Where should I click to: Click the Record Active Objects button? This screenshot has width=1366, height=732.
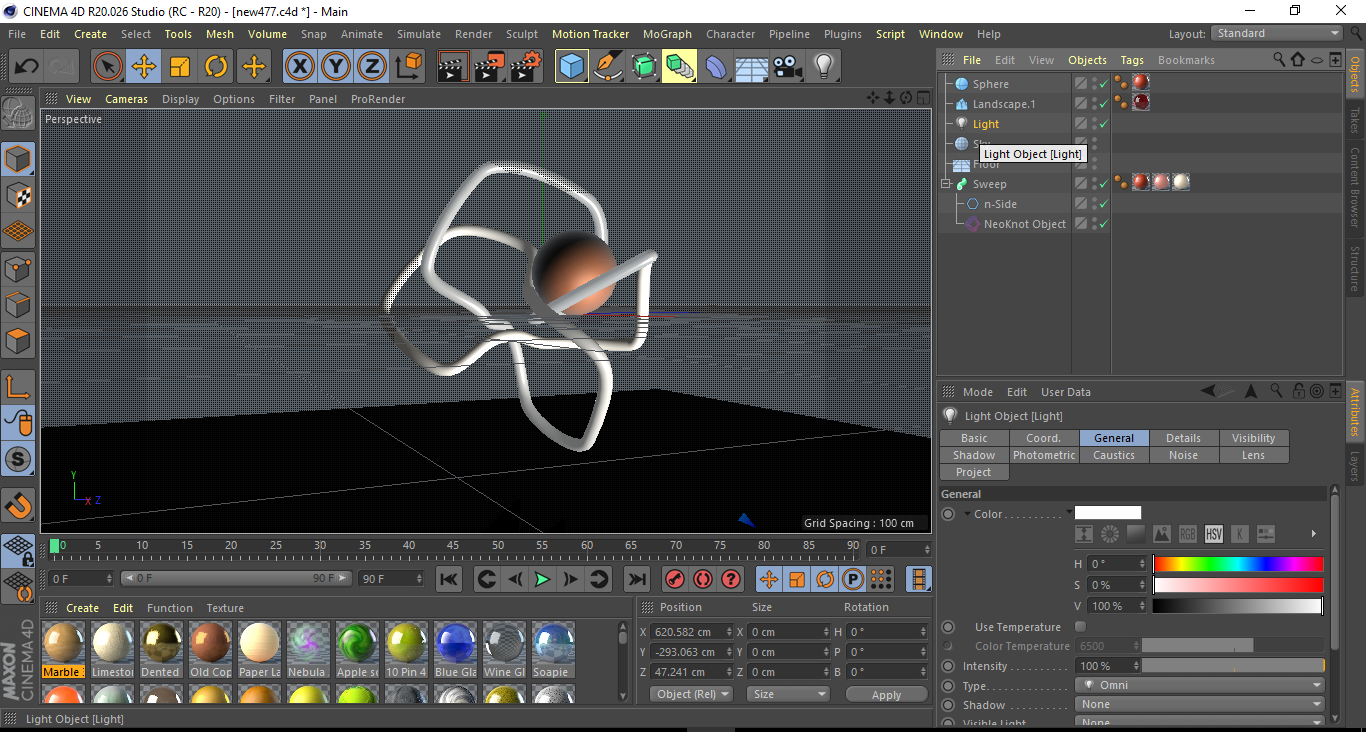(x=675, y=579)
